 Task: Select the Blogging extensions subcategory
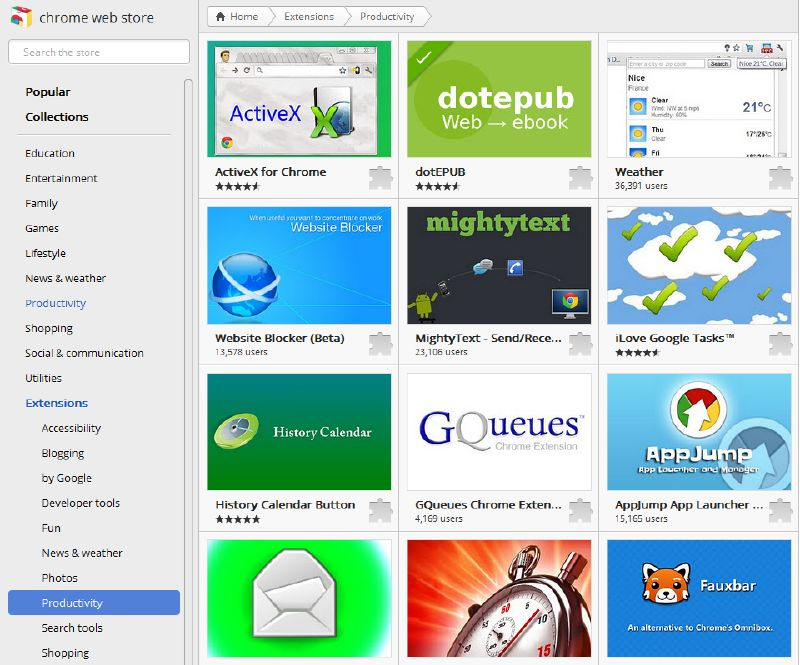pos(63,453)
